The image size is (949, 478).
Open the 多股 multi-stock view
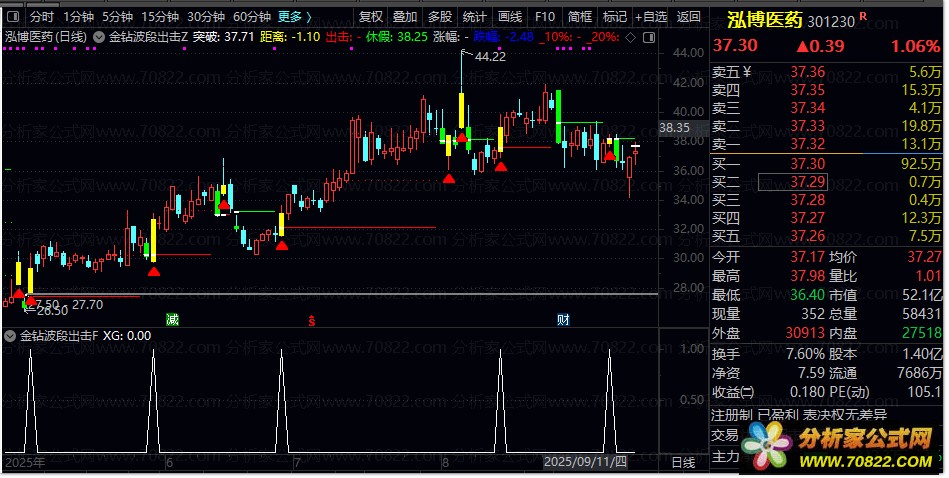click(x=440, y=17)
